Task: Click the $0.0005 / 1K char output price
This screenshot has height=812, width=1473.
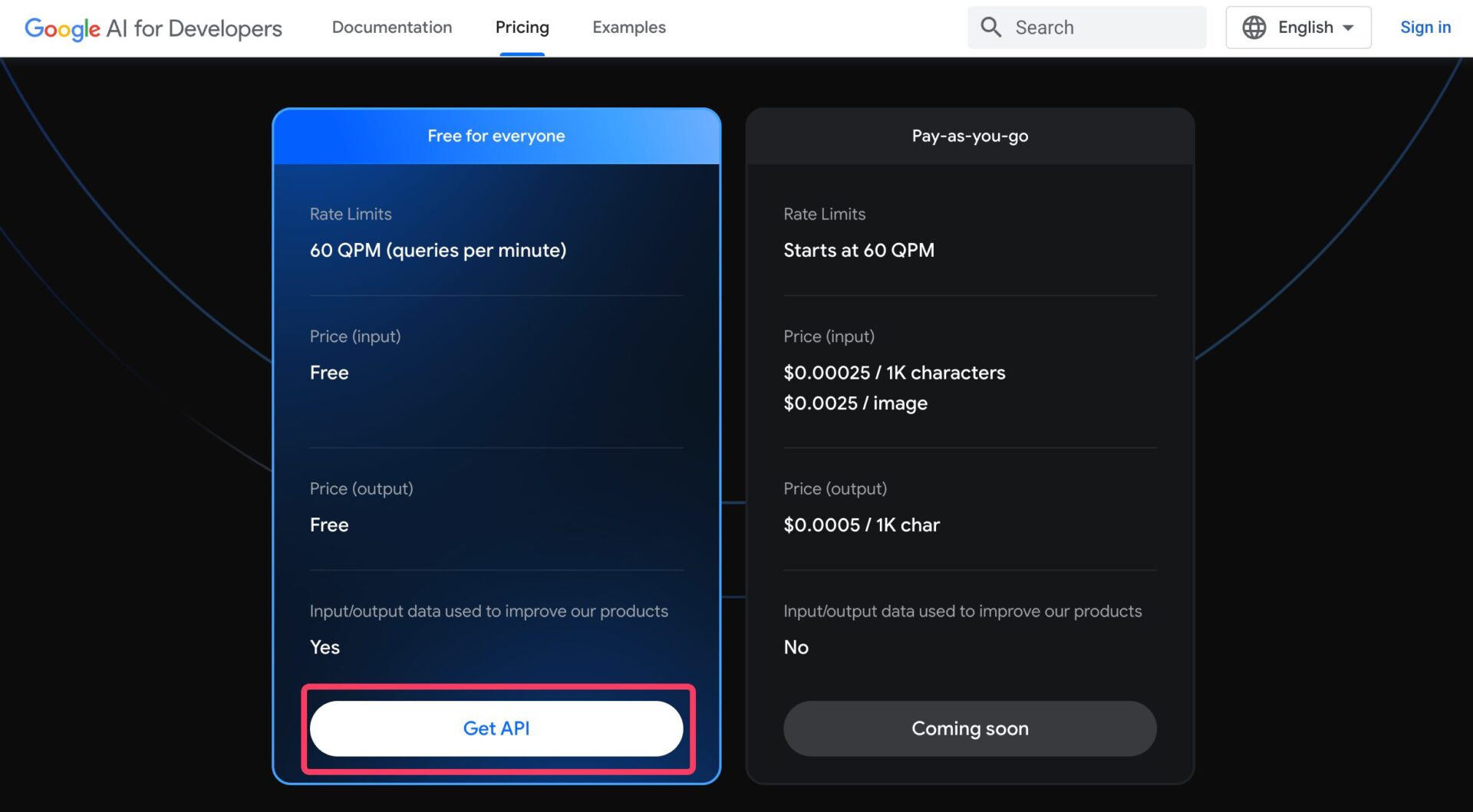Action: [x=861, y=525]
